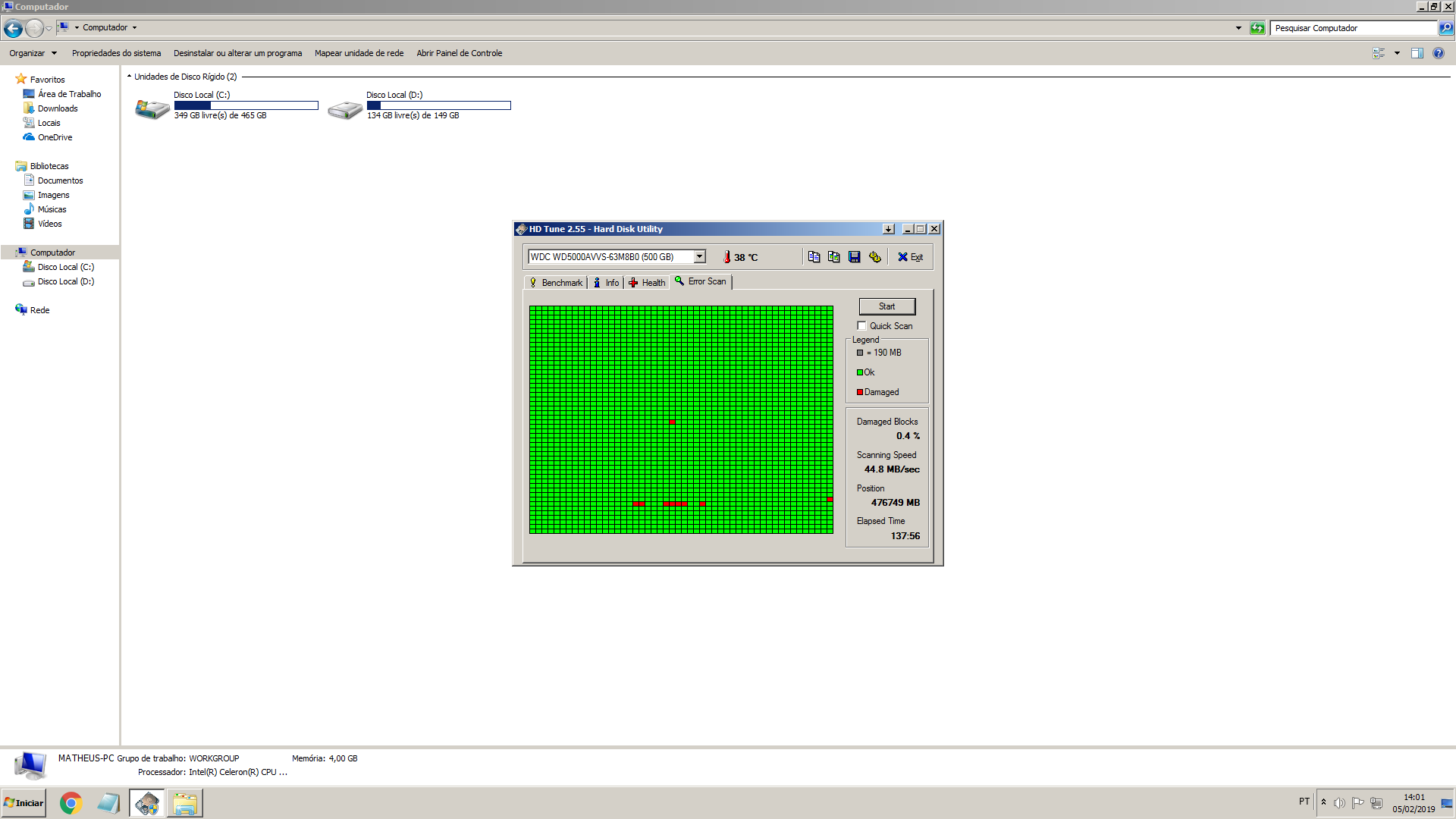1456x819 pixels.
Task: Click Propriedades do sistema
Action: pos(116,53)
